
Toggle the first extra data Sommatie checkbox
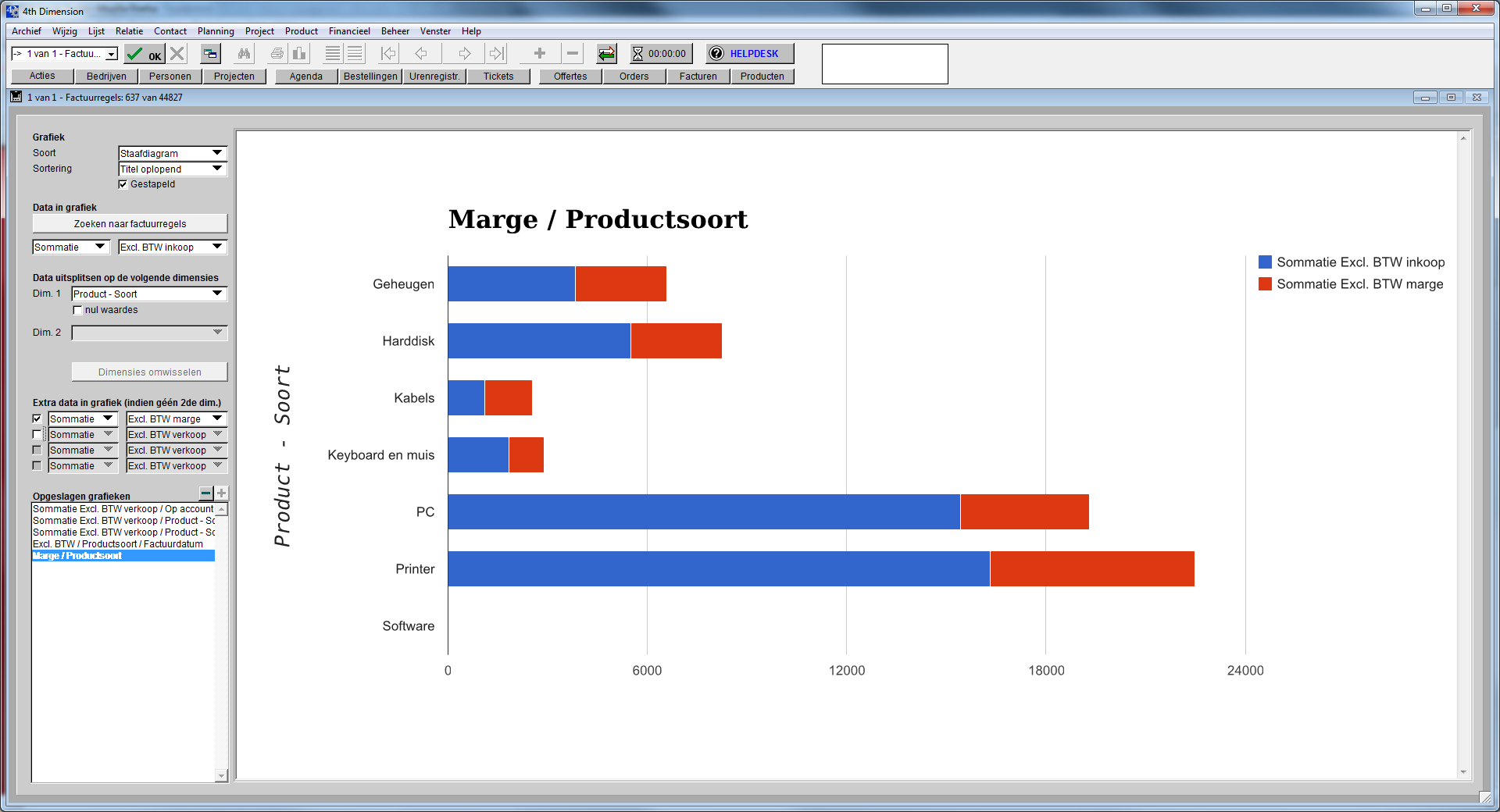click(37, 419)
